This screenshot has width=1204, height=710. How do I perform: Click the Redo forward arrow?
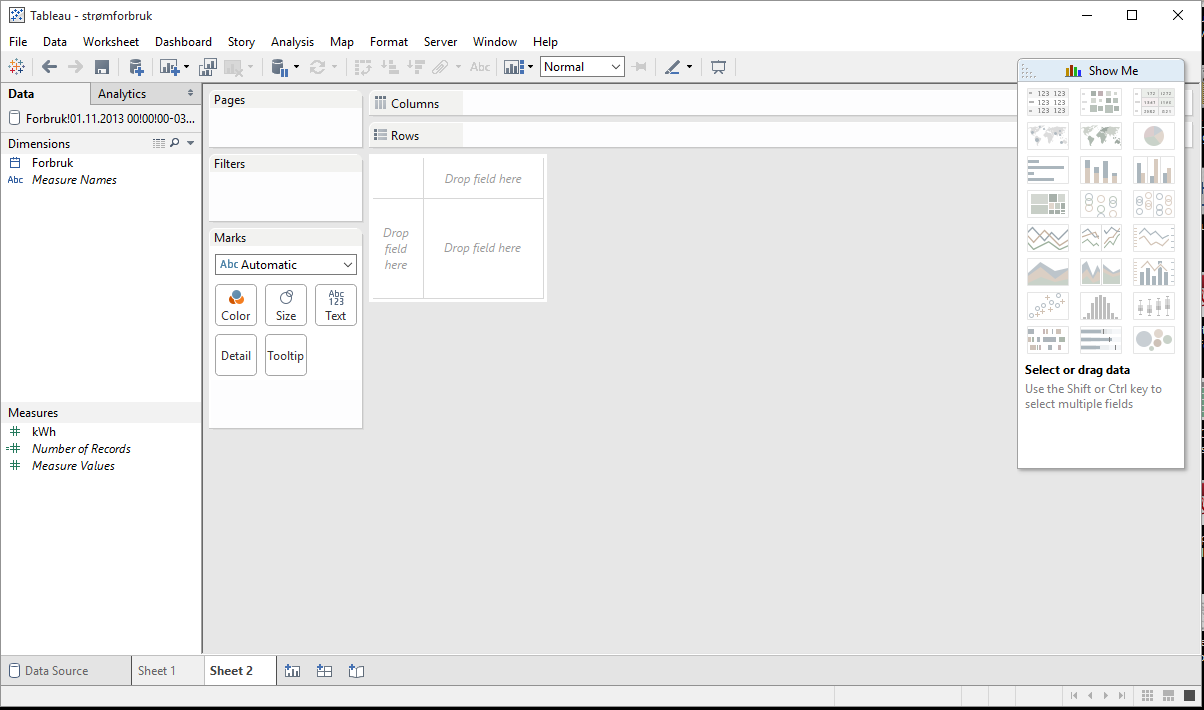pos(75,67)
